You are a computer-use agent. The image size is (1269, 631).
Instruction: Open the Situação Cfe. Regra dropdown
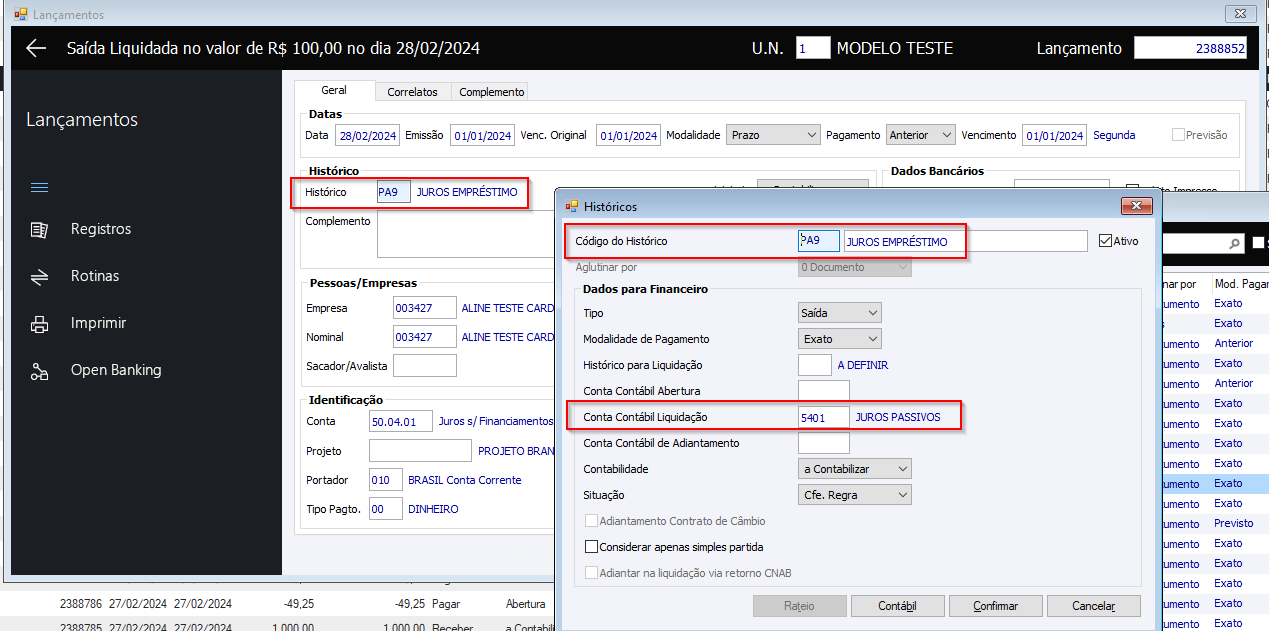point(855,495)
